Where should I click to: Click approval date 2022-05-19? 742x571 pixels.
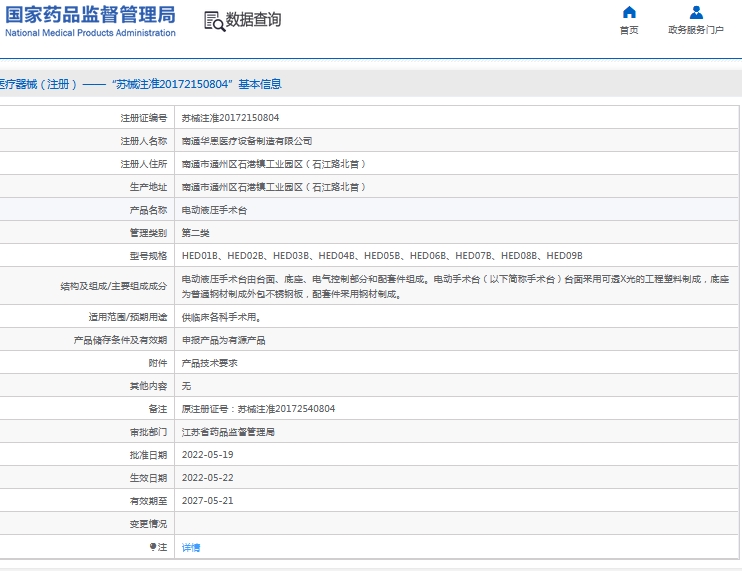207,455
